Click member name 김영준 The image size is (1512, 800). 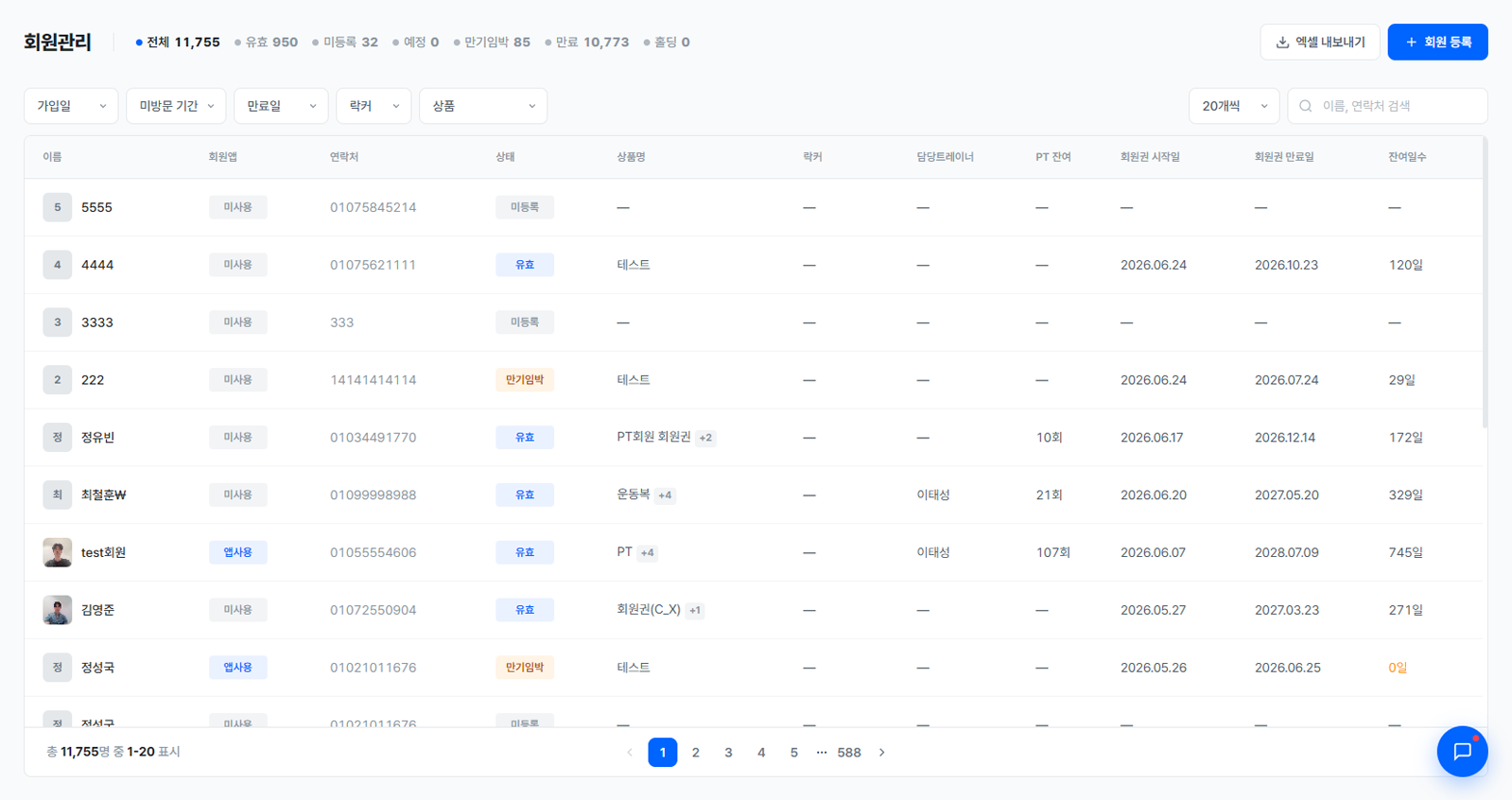pyautogui.click(x=97, y=610)
